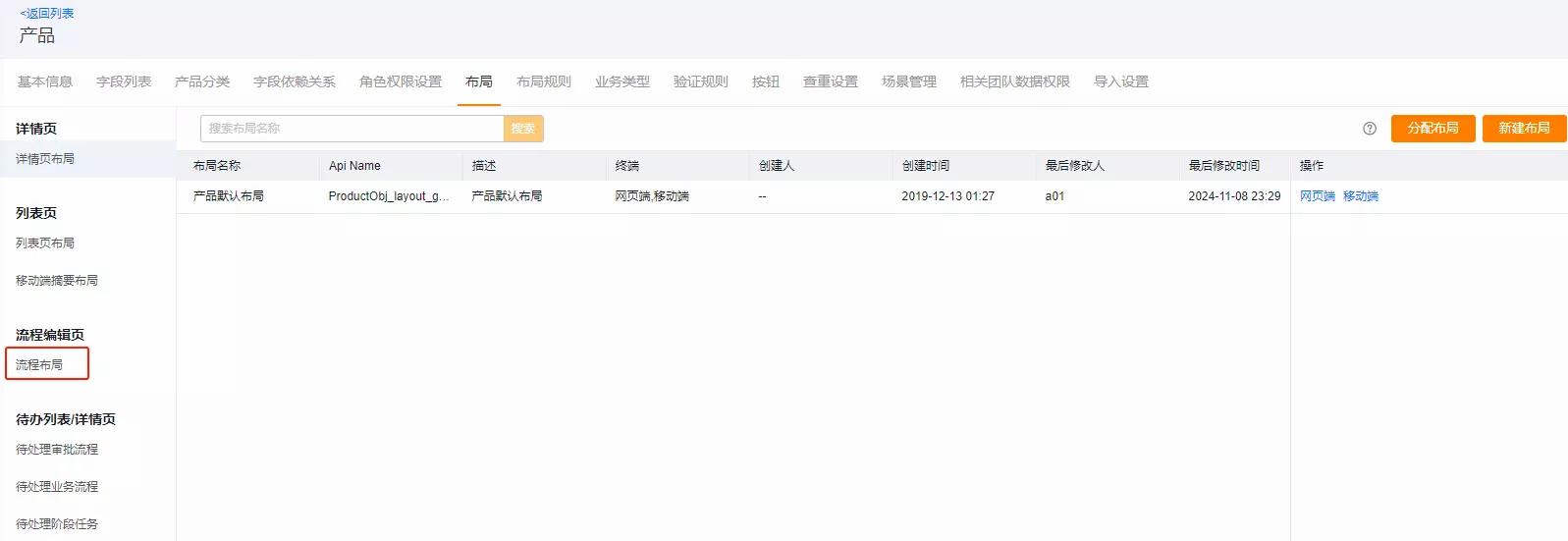Select 待处理业务流程 in the sidebar
1568x541 pixels.
click(57, 487)
